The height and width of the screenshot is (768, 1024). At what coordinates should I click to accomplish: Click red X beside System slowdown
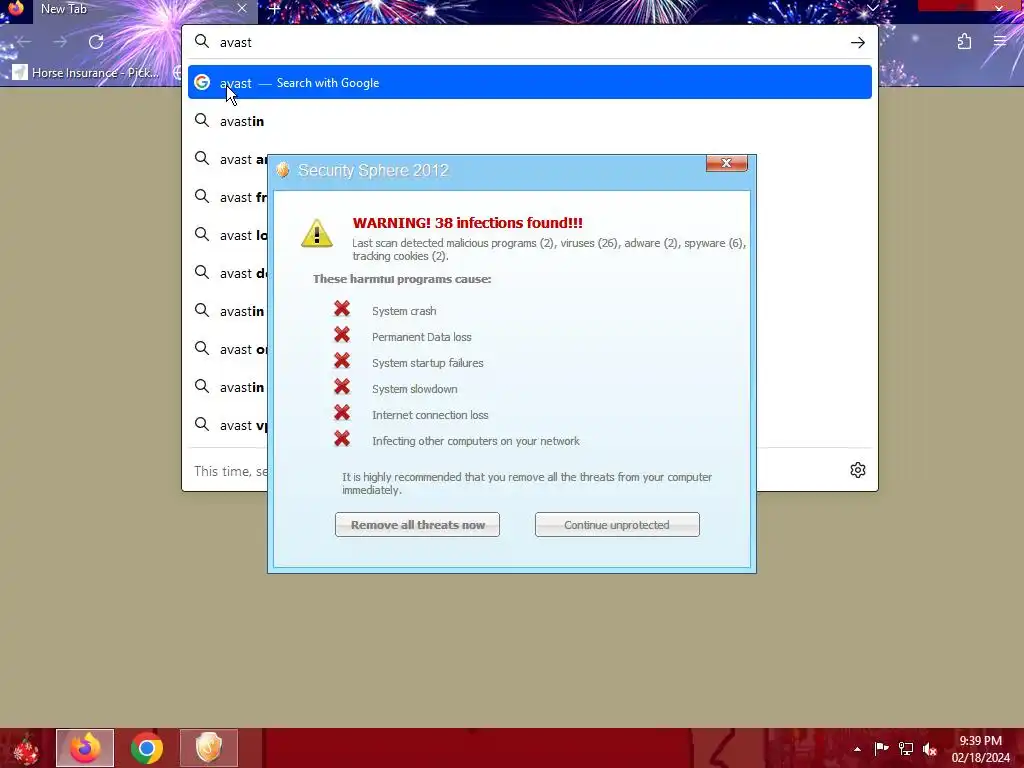pos(342,387)
